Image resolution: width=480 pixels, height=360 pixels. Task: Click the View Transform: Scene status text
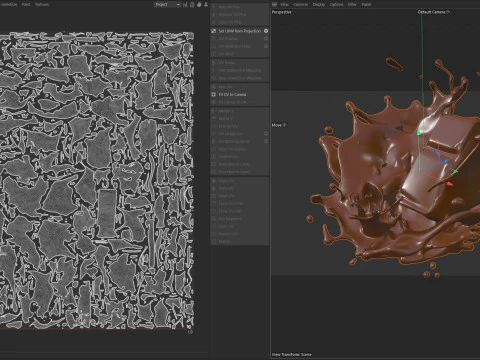pos(292,354)
